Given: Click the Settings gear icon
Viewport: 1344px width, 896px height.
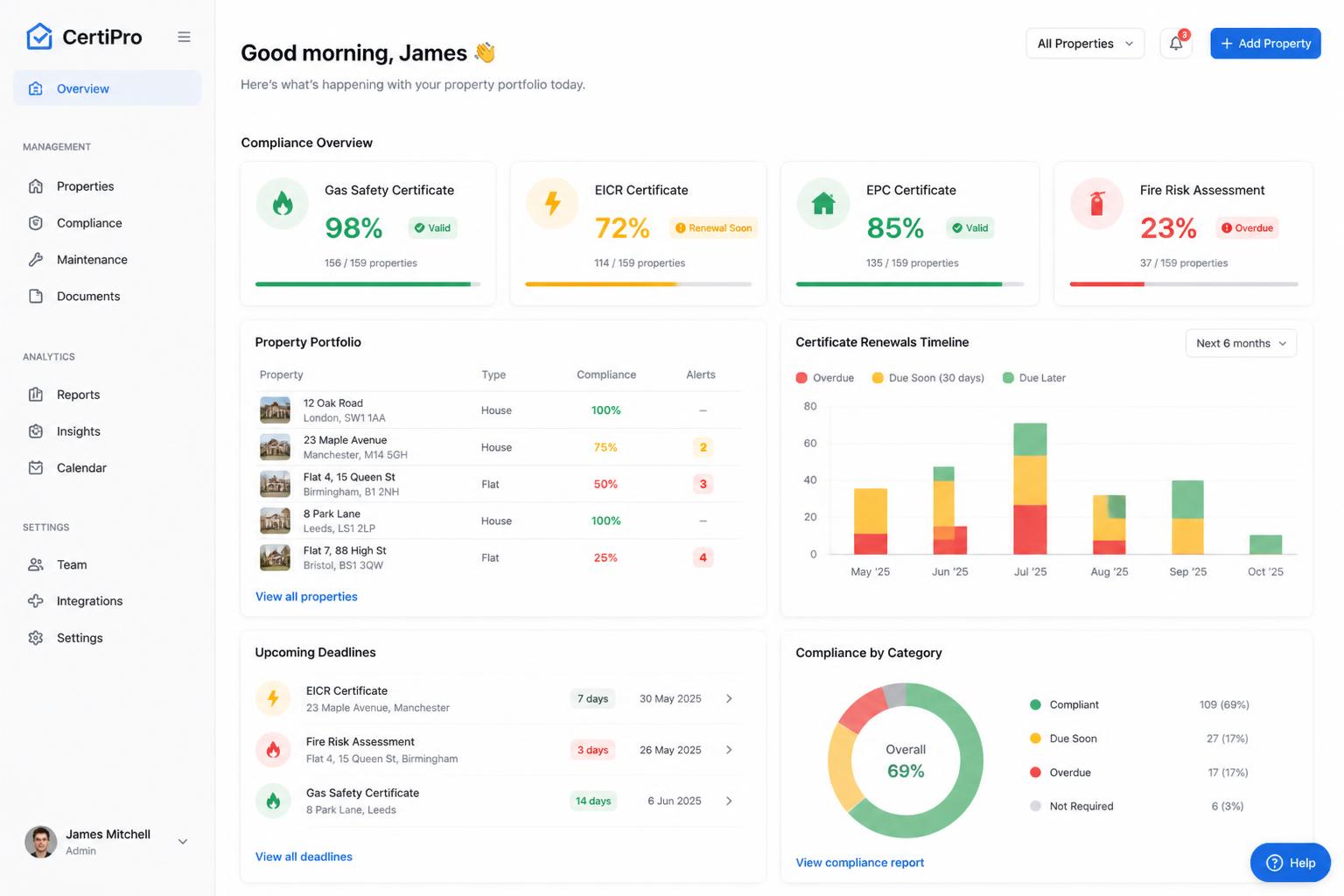Looking at the screenshot, I should tap(36, 638).
